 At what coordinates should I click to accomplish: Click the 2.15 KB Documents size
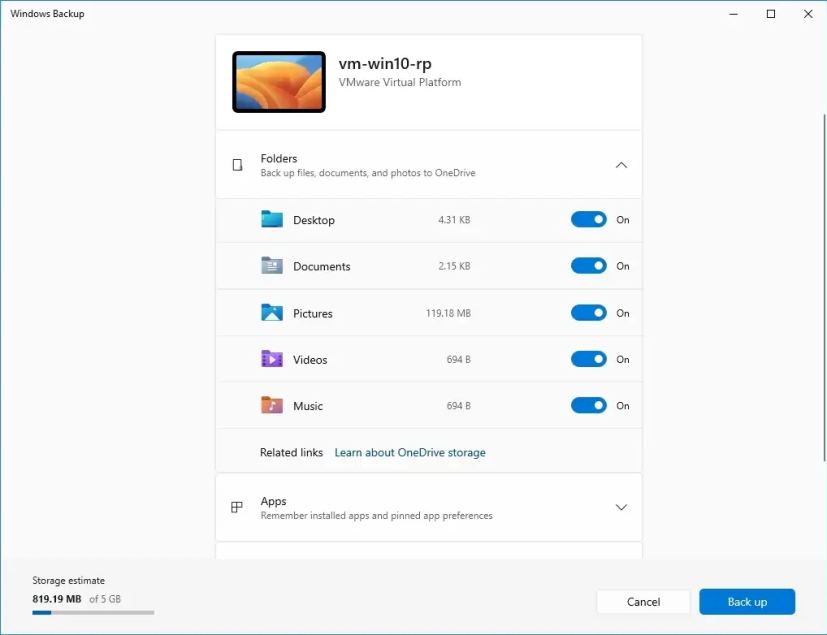454,266
